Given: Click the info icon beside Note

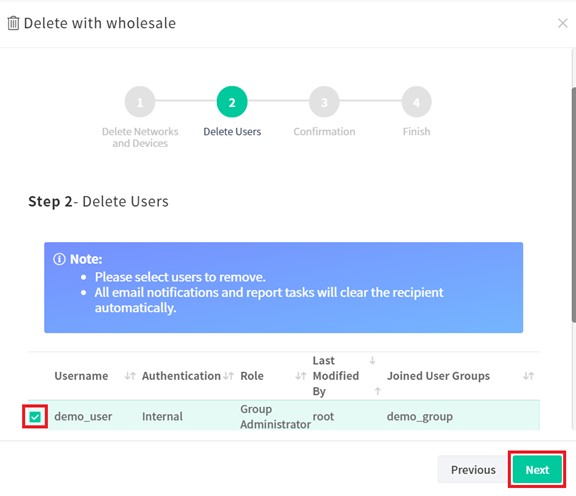Looking at the screenshot, I should (59, 259).
